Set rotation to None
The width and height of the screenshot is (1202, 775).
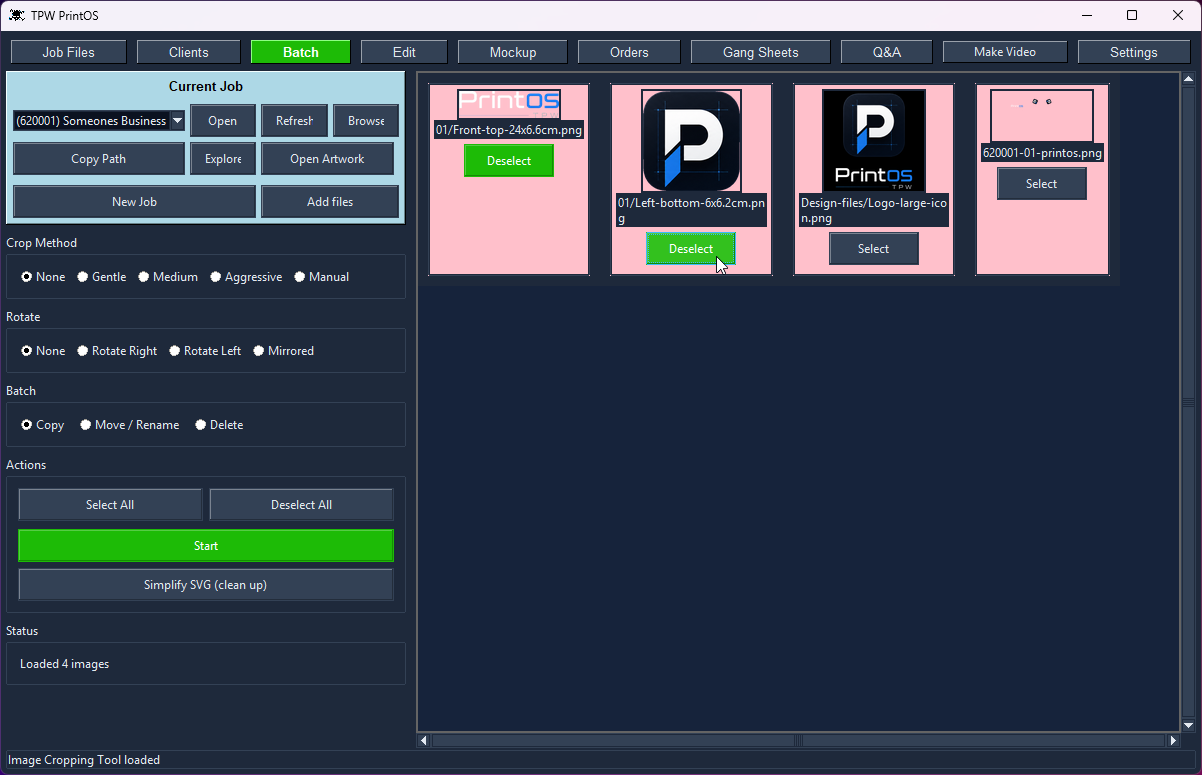point(43,351)
